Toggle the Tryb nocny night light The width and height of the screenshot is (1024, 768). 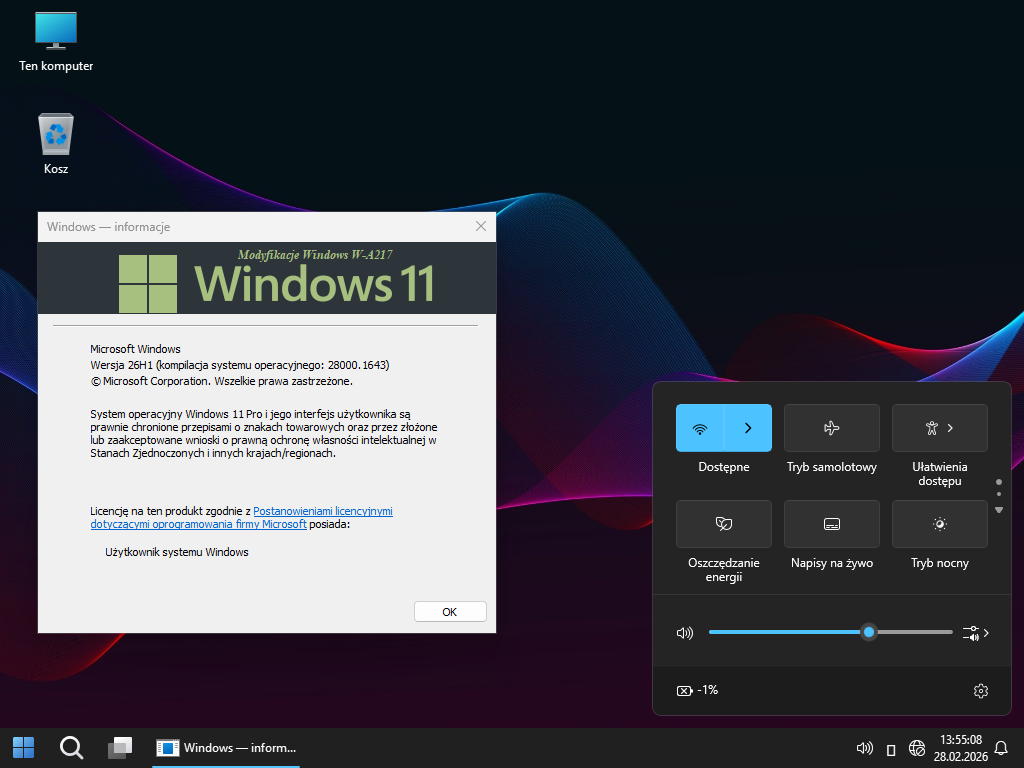[x=939, y=524]
